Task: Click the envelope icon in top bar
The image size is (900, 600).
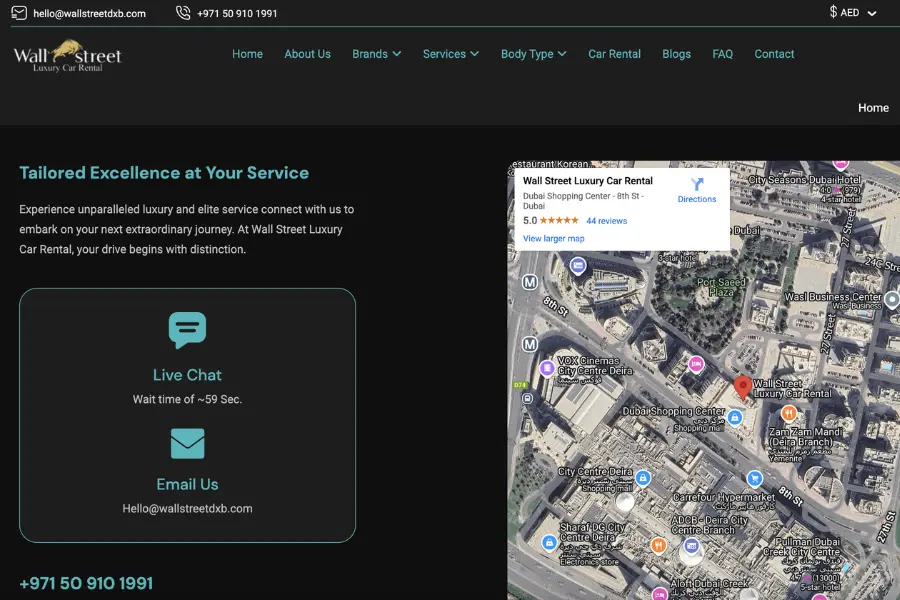Action: click(x=19, y=13)
